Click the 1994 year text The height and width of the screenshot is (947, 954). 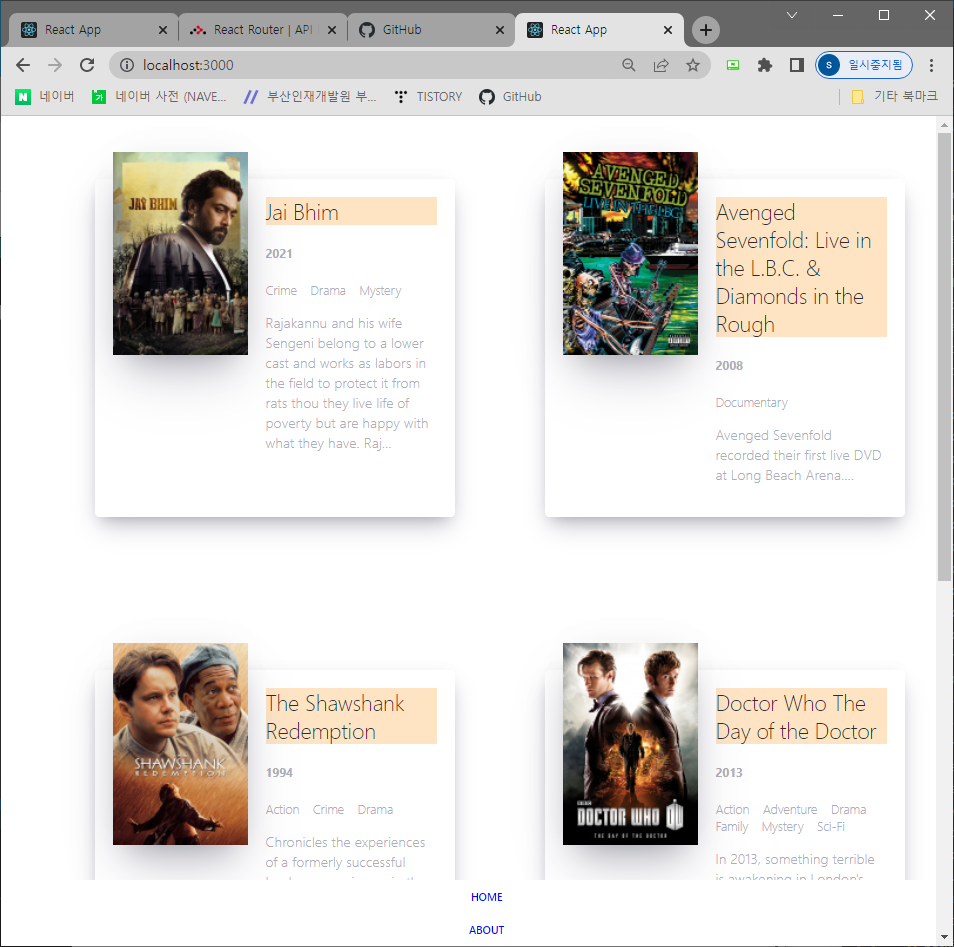[279, 773]
